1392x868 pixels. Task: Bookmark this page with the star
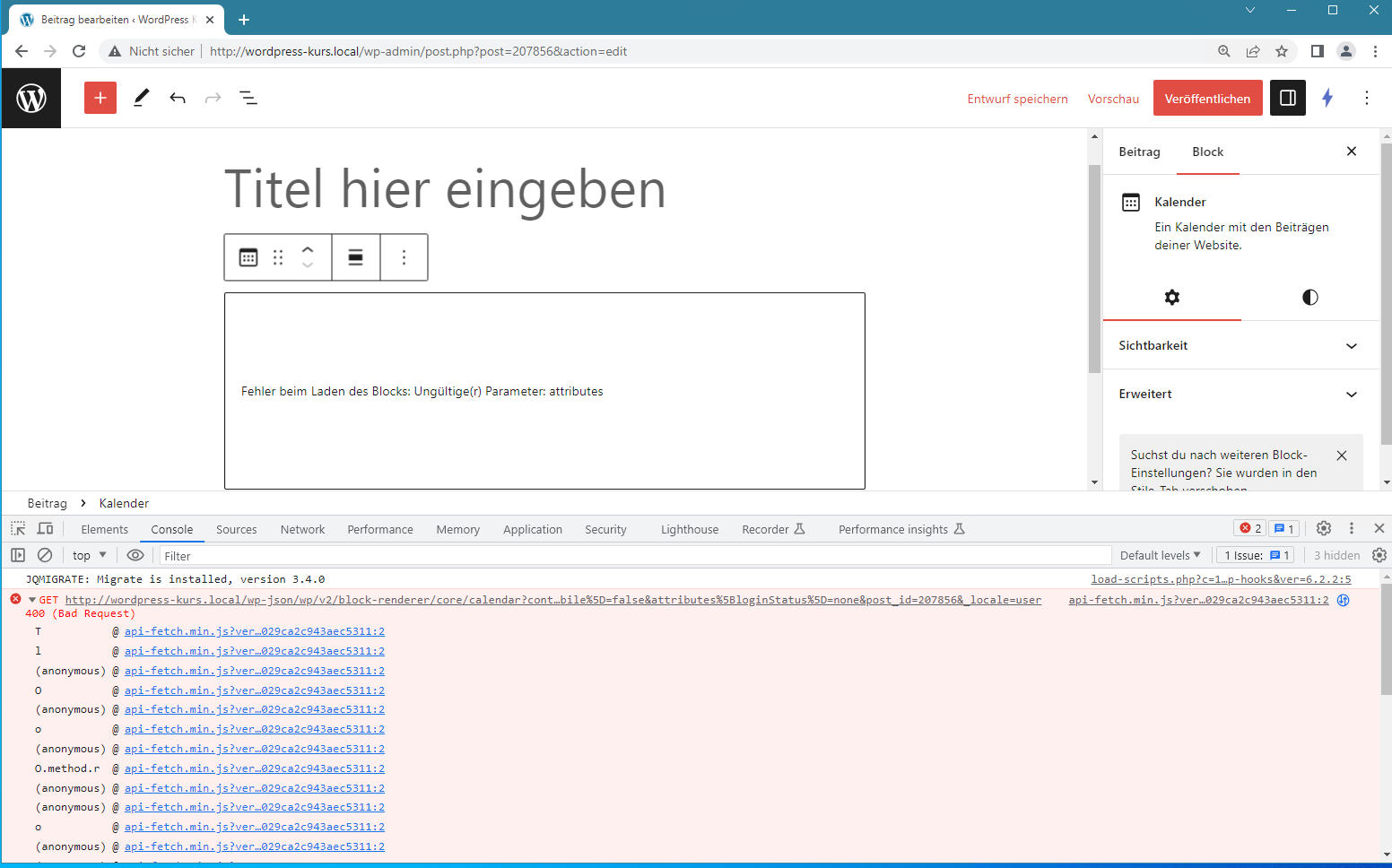[1282, 51]
